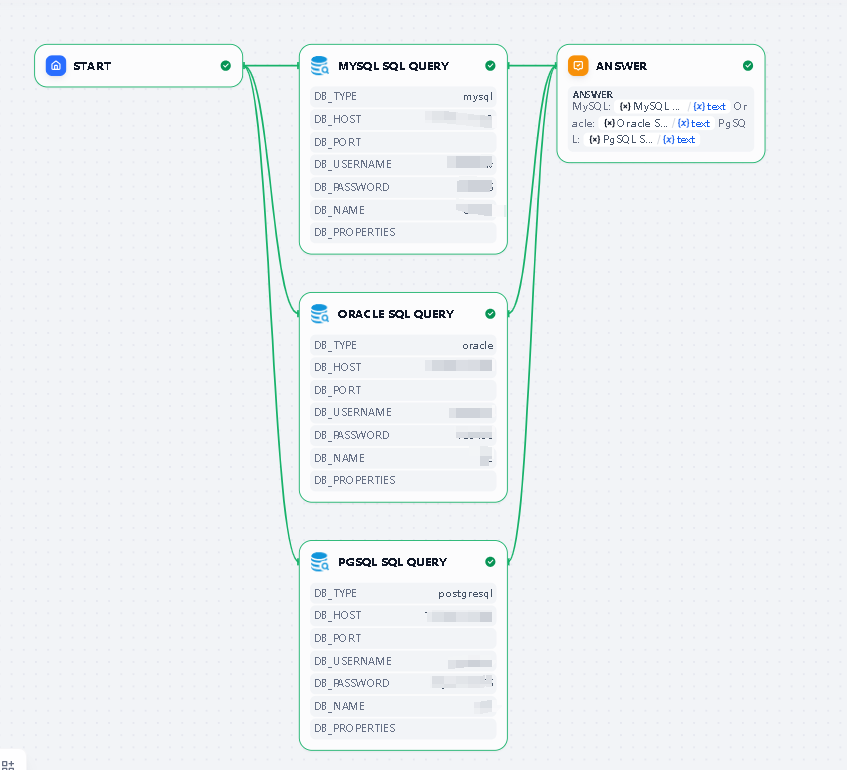
Task: Click the MySQL text variable tag in Answer
Action: tap(710, 107)
